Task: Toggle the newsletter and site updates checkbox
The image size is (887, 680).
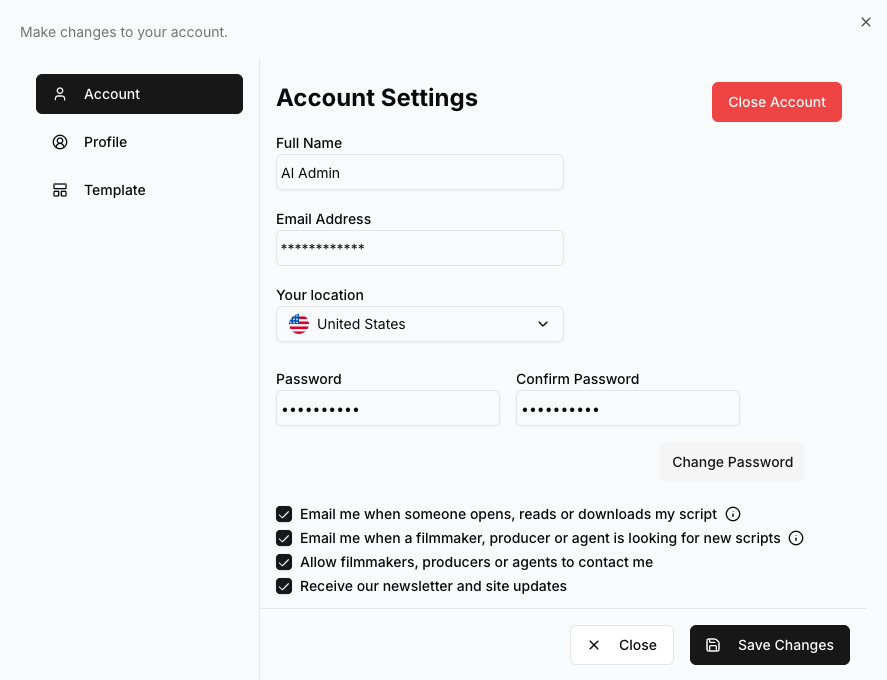Action: tap(284, 586)
